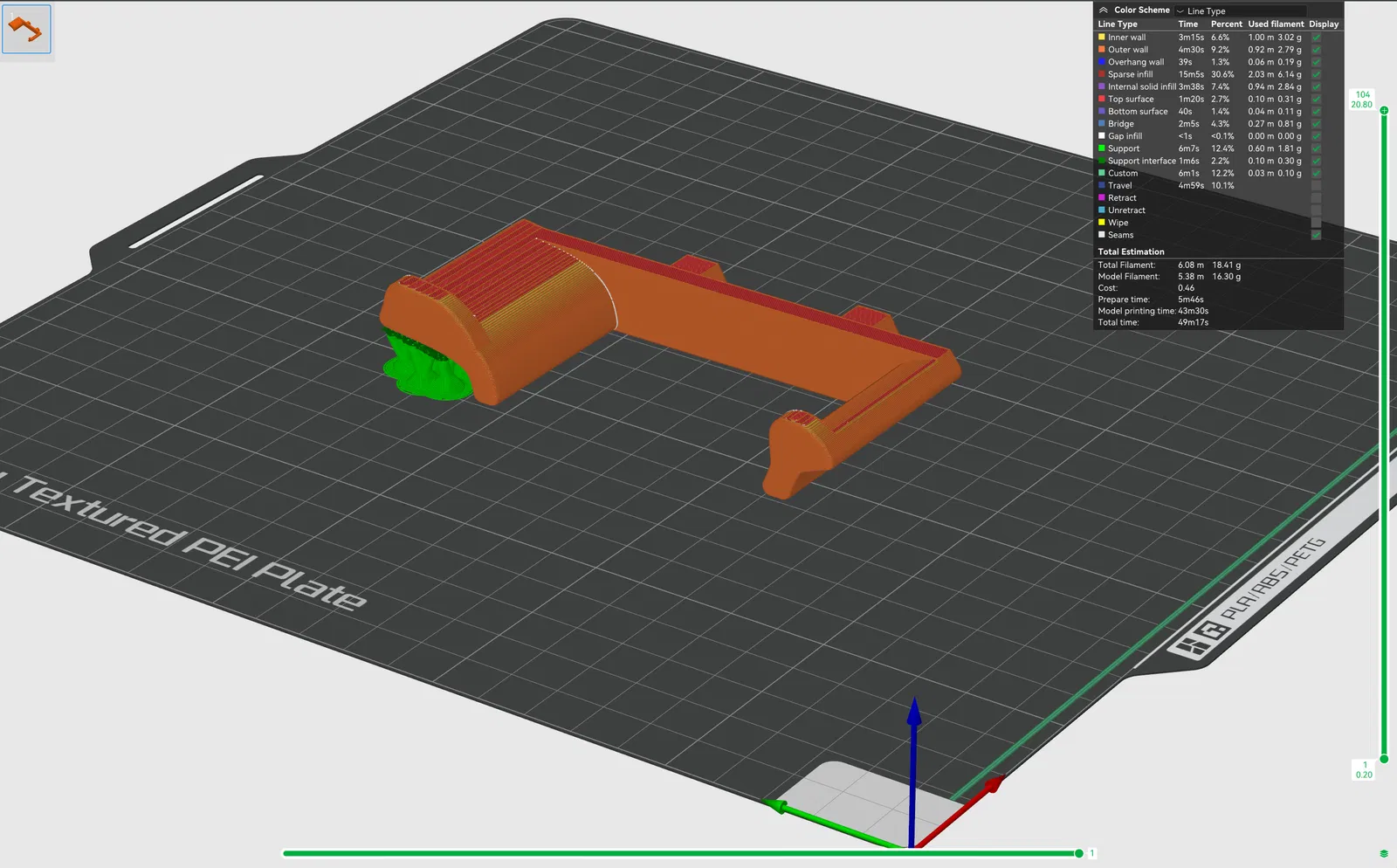Click the "Support interface" label
The image size is (1397, 868).
1142,161
